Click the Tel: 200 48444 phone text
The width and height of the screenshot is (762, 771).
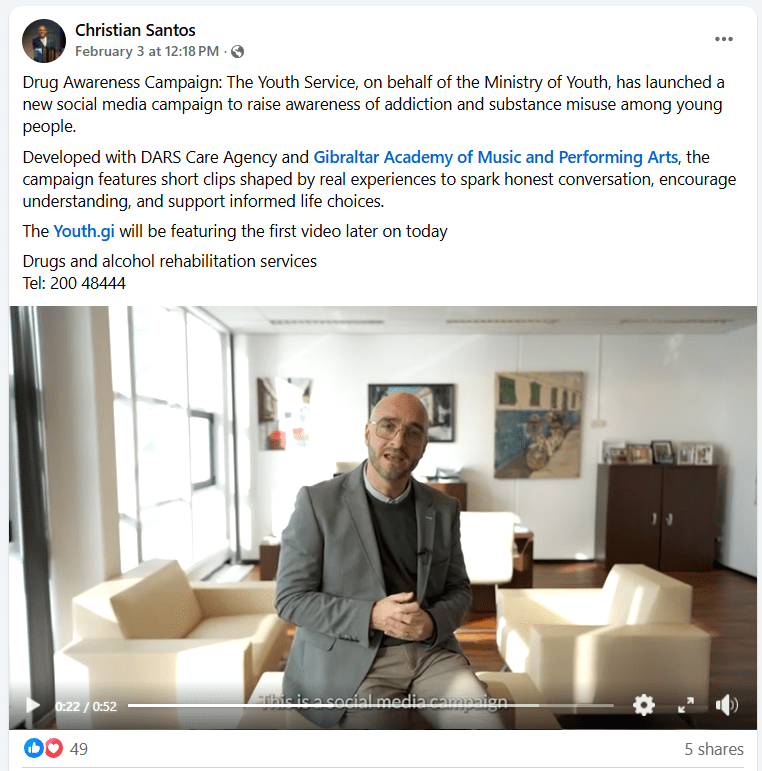(74, 283)
